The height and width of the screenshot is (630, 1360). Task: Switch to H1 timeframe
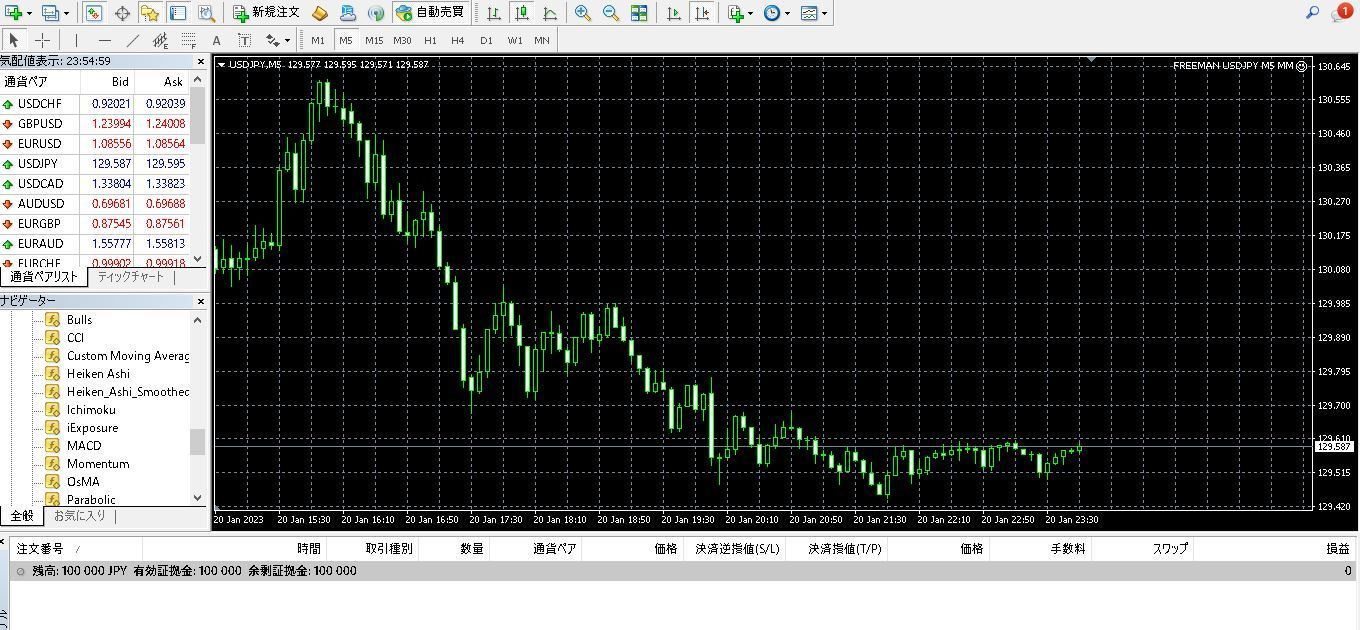pyautogui.click(x=430, y=40)
